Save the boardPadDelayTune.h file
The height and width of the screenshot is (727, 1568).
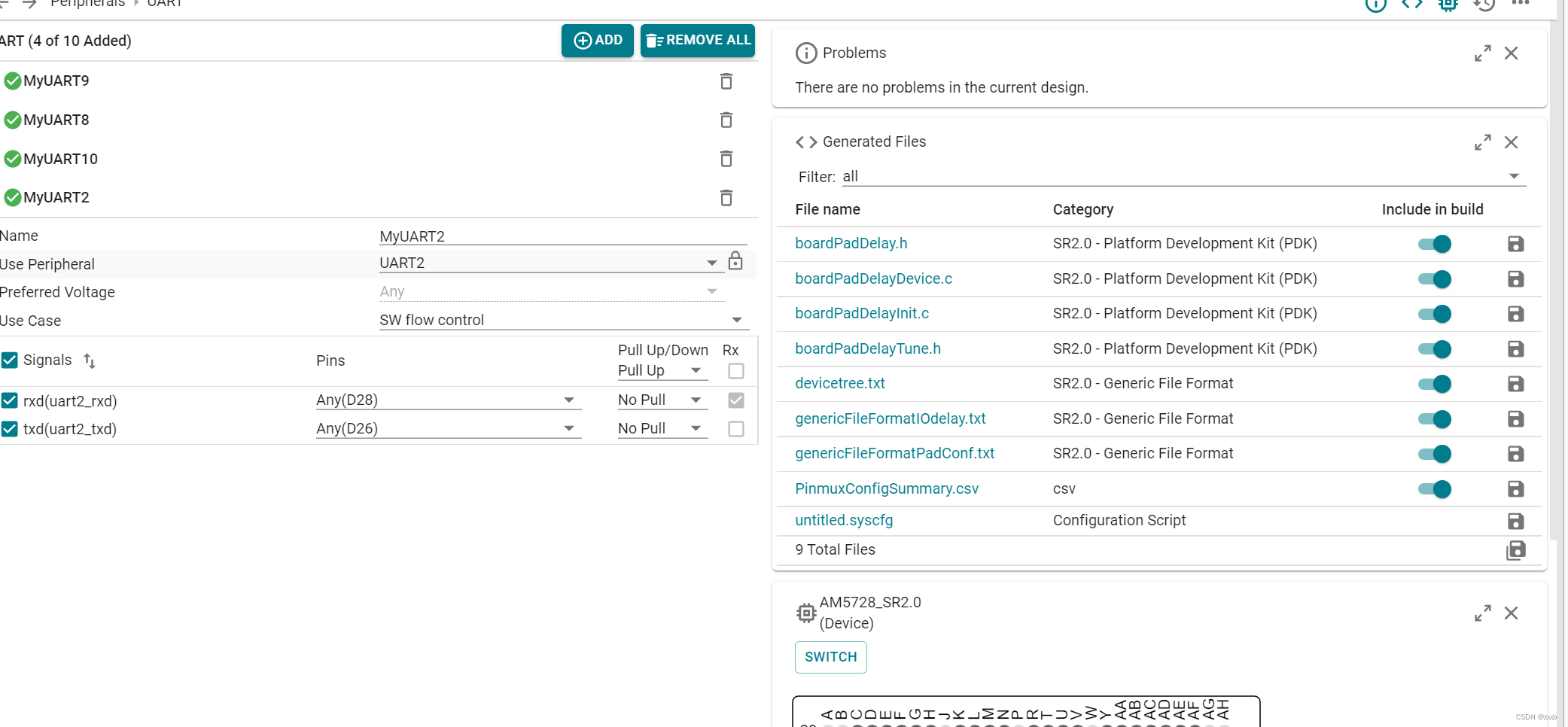(x=1515, y=349)
